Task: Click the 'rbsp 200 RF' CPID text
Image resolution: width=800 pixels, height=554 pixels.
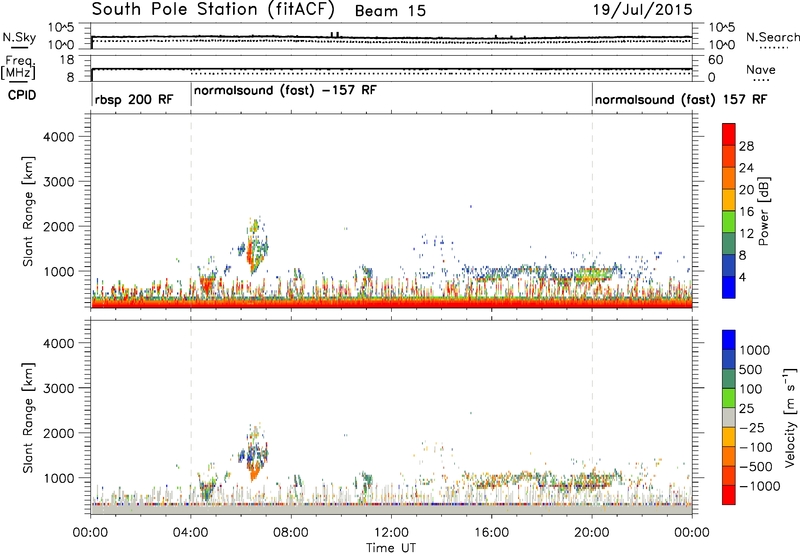Action: tap(134, 99)
